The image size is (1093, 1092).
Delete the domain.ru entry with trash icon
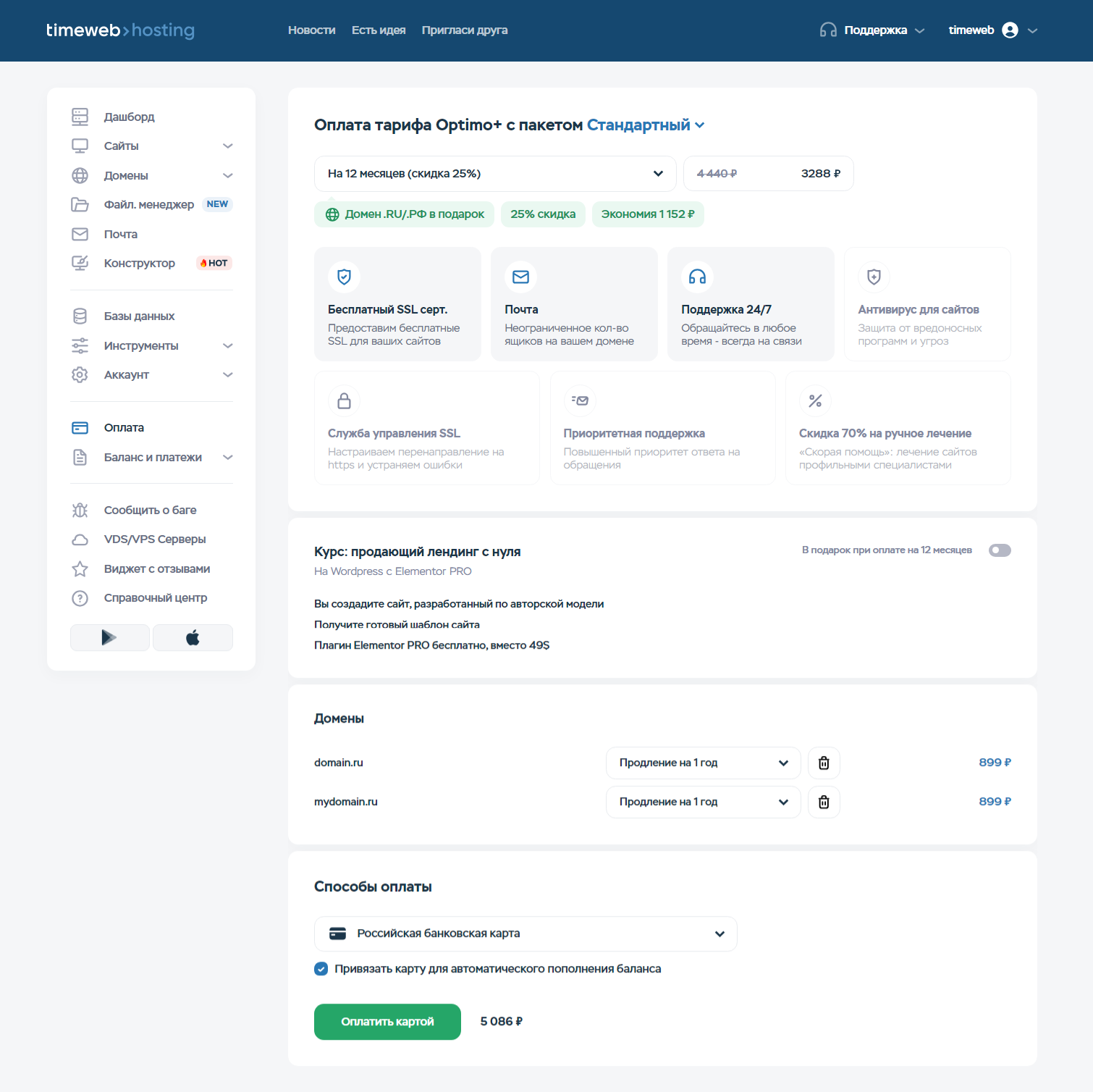click(824, 763)
